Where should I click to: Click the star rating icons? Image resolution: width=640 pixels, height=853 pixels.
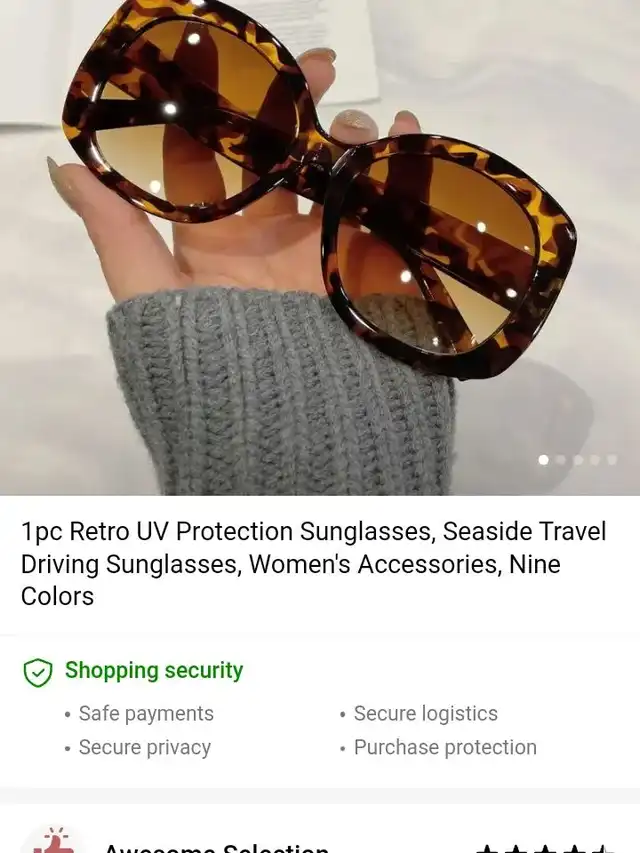pos(544,848)
